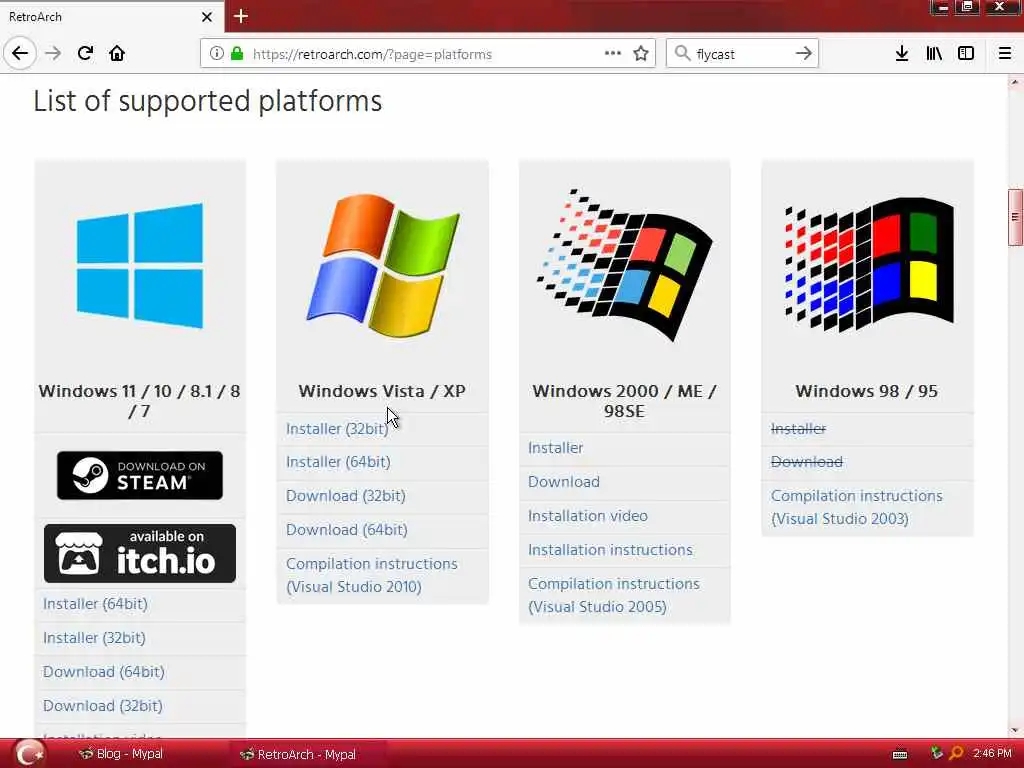Click scrollbar up arrow
1024x768 pixels.
tap(1014, 82)
